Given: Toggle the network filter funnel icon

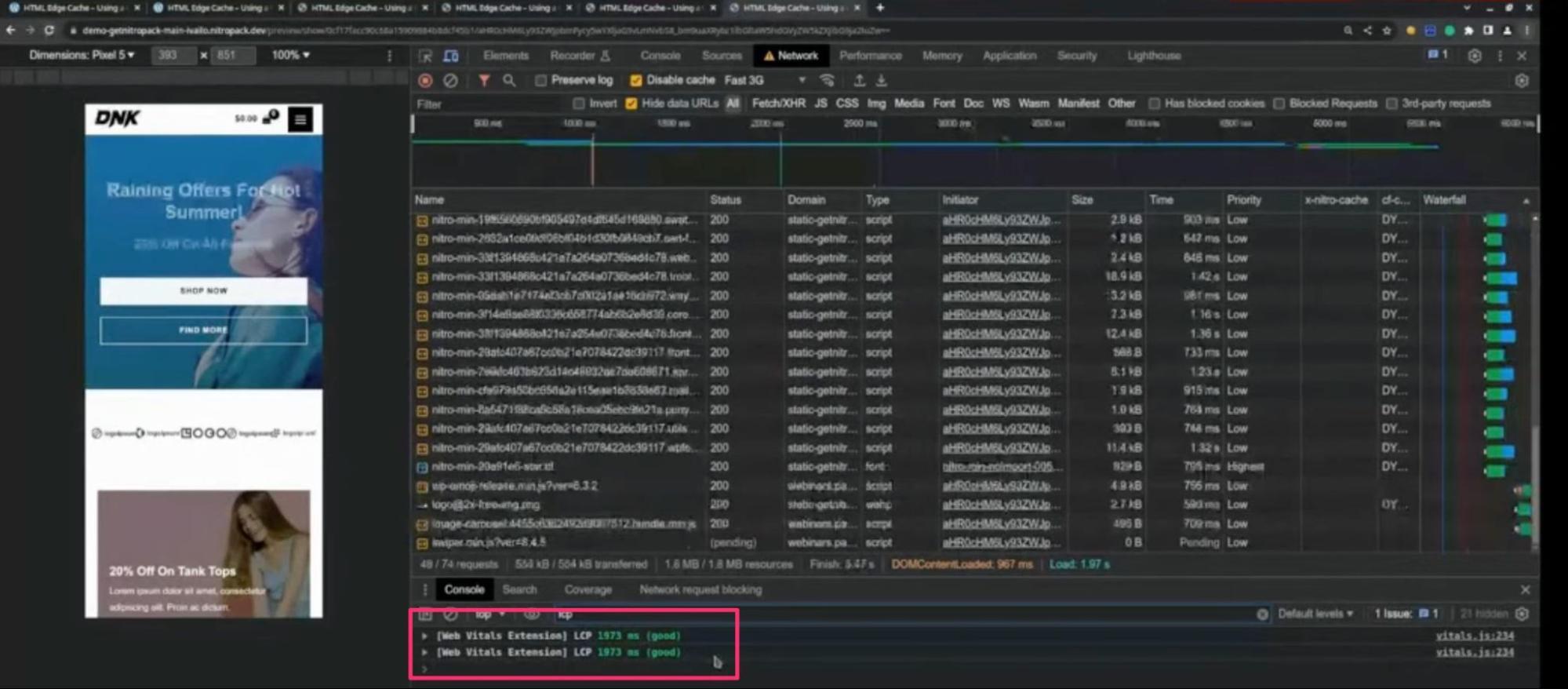Looking at the screenshot, I should pyautogui.click(x=484, y=81).
